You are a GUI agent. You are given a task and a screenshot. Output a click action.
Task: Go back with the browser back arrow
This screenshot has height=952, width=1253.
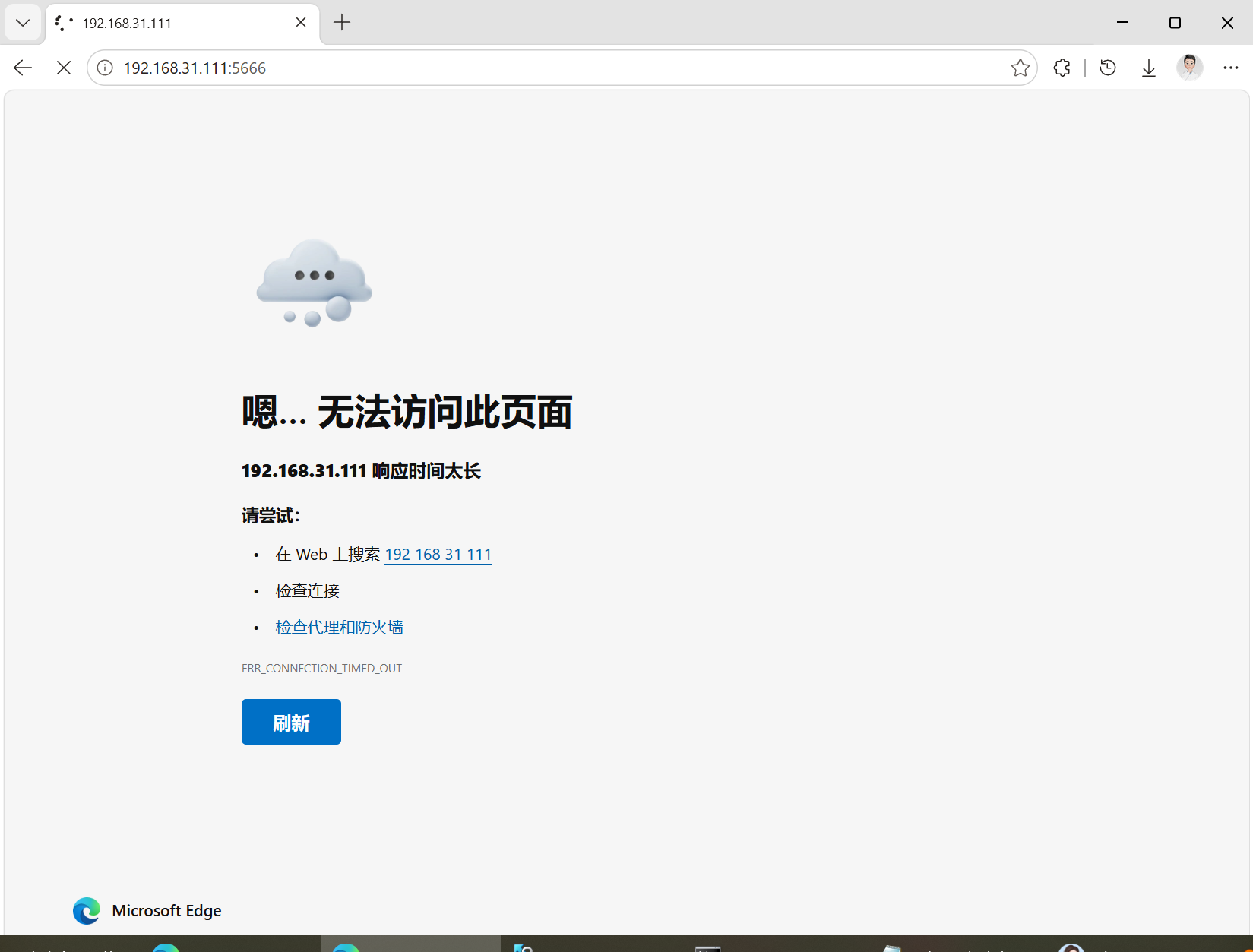[x=23, y=68]
